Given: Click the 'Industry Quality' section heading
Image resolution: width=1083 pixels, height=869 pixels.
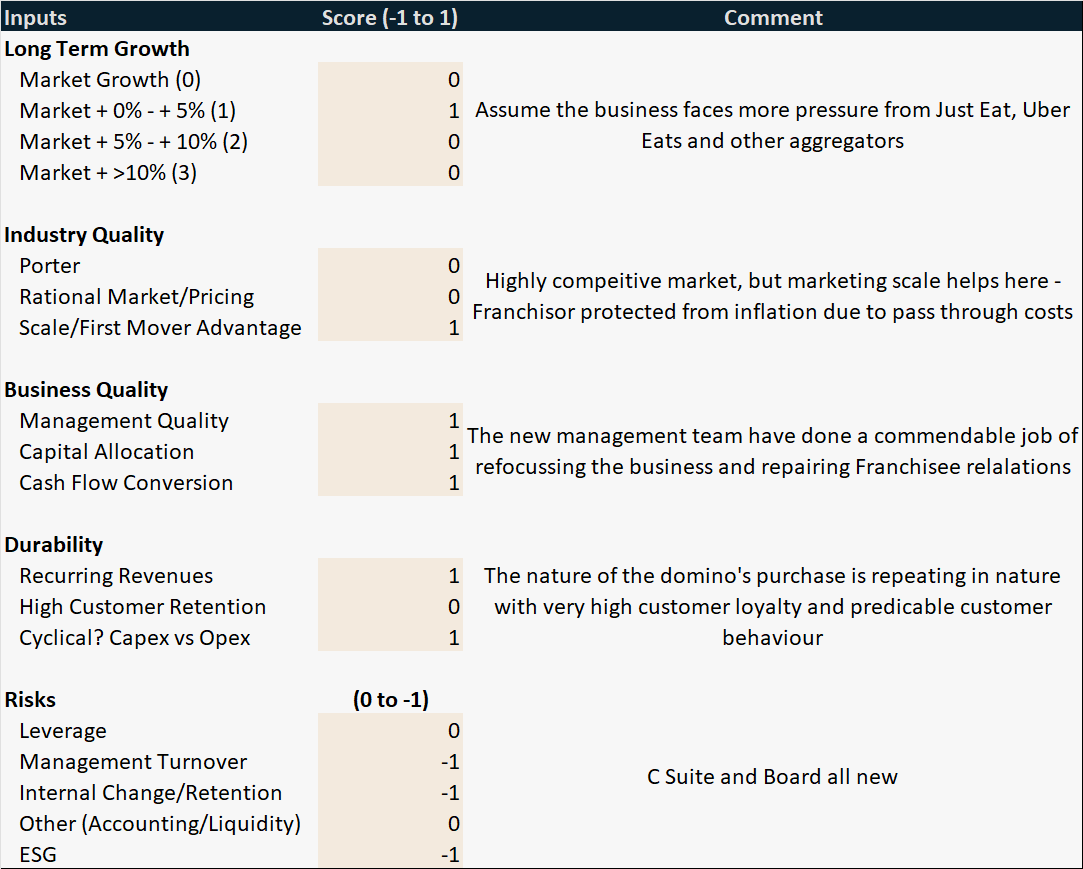Looking at the screenshot, I should click(84, 235).
